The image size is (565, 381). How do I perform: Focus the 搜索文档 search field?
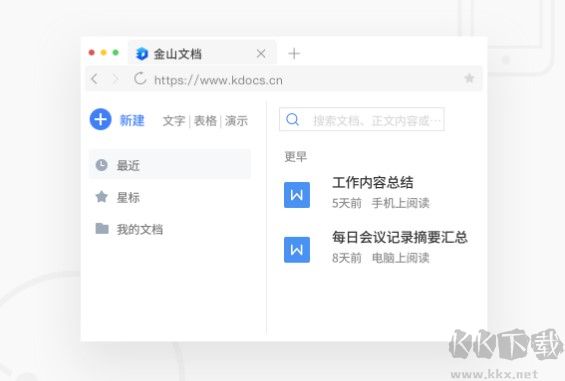pos(361,119)
